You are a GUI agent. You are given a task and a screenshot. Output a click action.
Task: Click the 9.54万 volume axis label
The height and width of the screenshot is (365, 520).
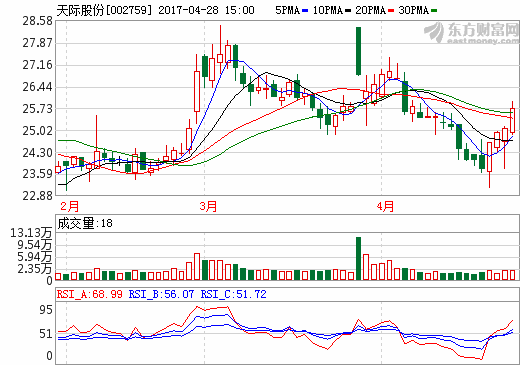[34, 245]
